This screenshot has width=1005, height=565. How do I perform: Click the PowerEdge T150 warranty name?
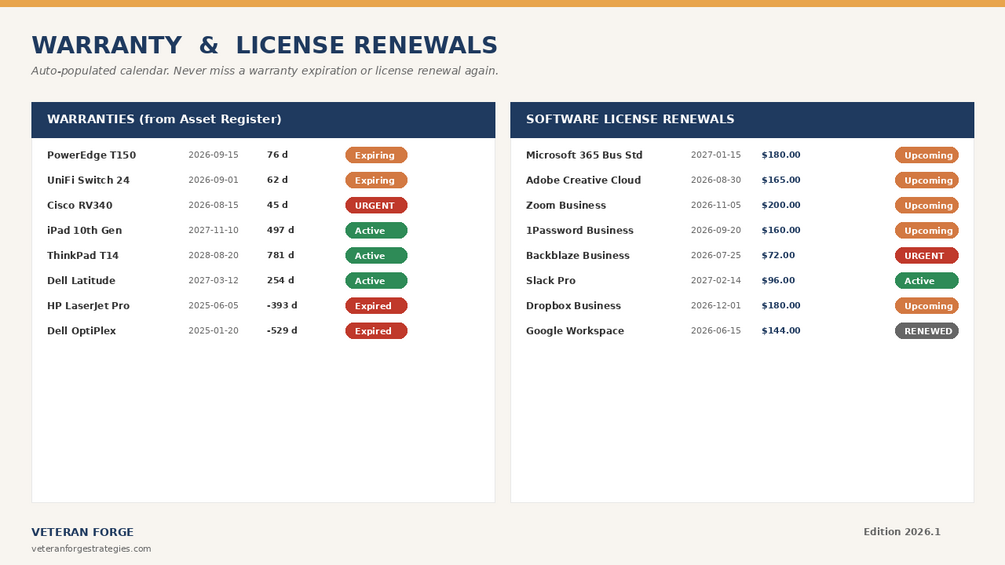pyautogui.click(x=91, y=155)
